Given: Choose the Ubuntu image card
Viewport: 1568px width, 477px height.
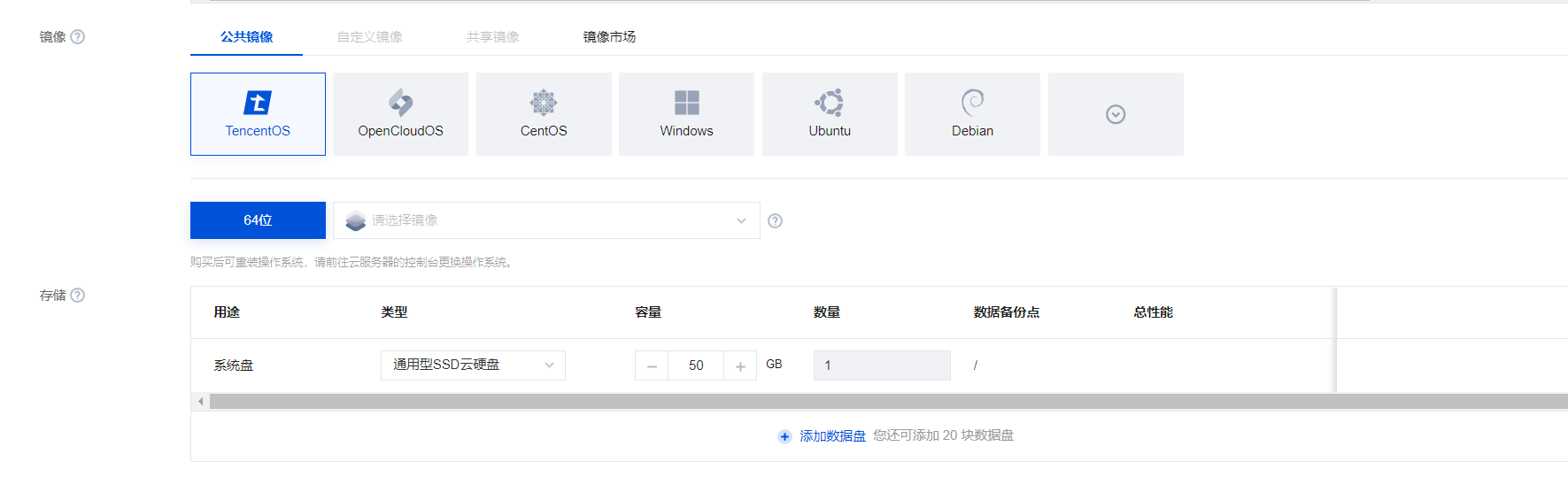Looking at the screenshot, I should [830, 114].
